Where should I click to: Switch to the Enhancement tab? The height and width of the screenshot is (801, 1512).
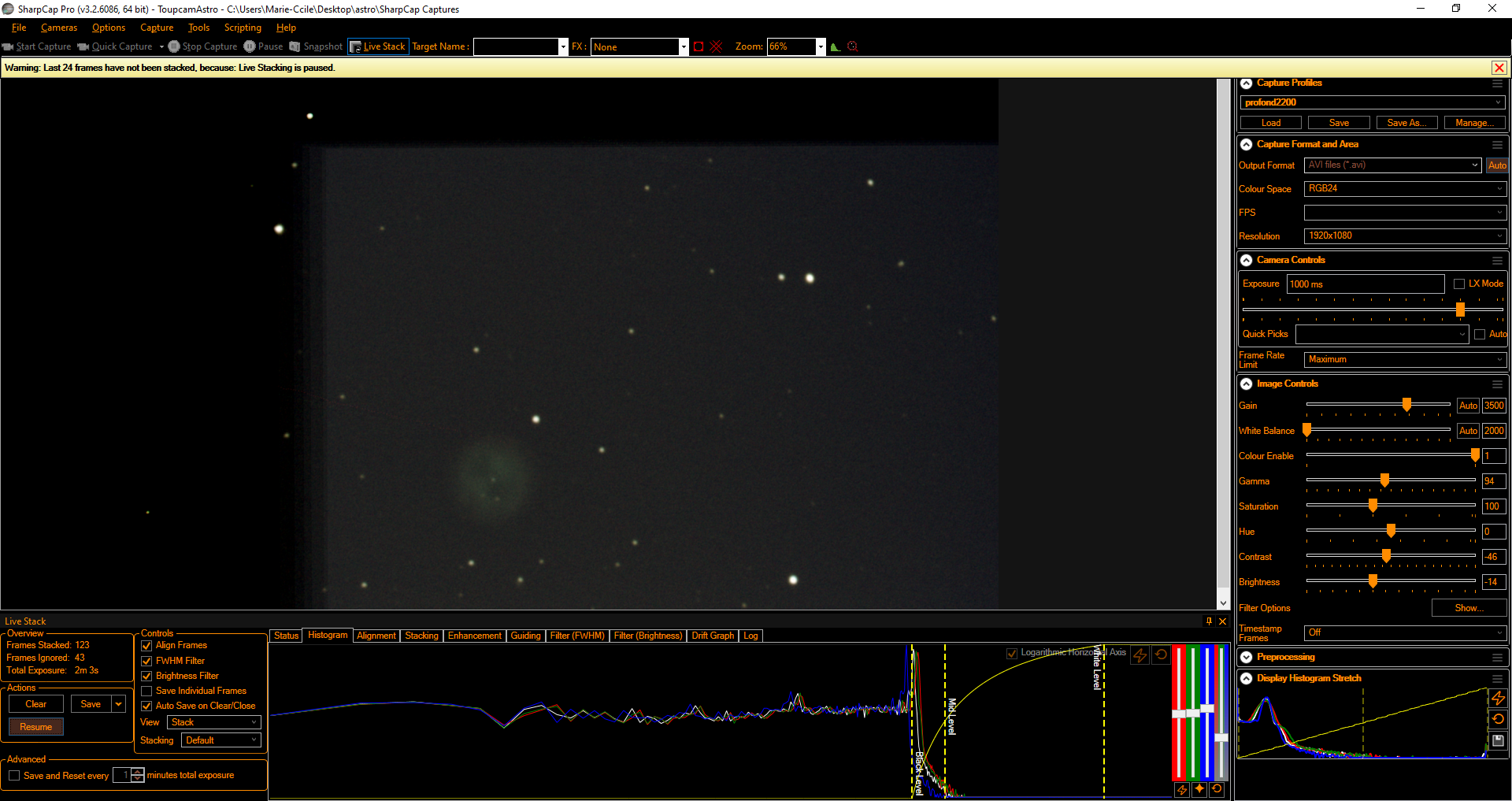[x=474, y=636]
